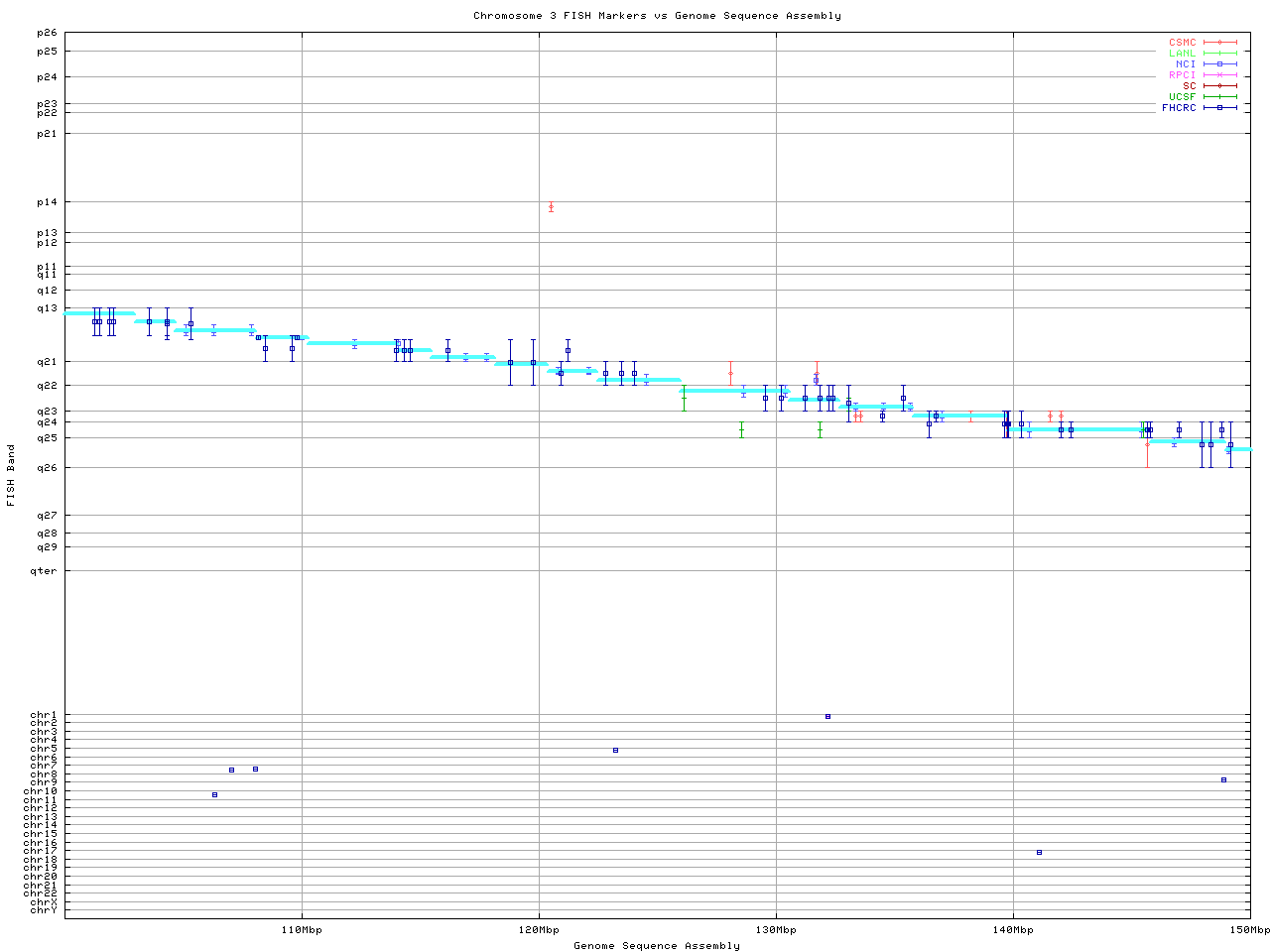This screenshot has height=952, width=1270.
Task: Click the chrY row label
Action: (x=44, y=909)
